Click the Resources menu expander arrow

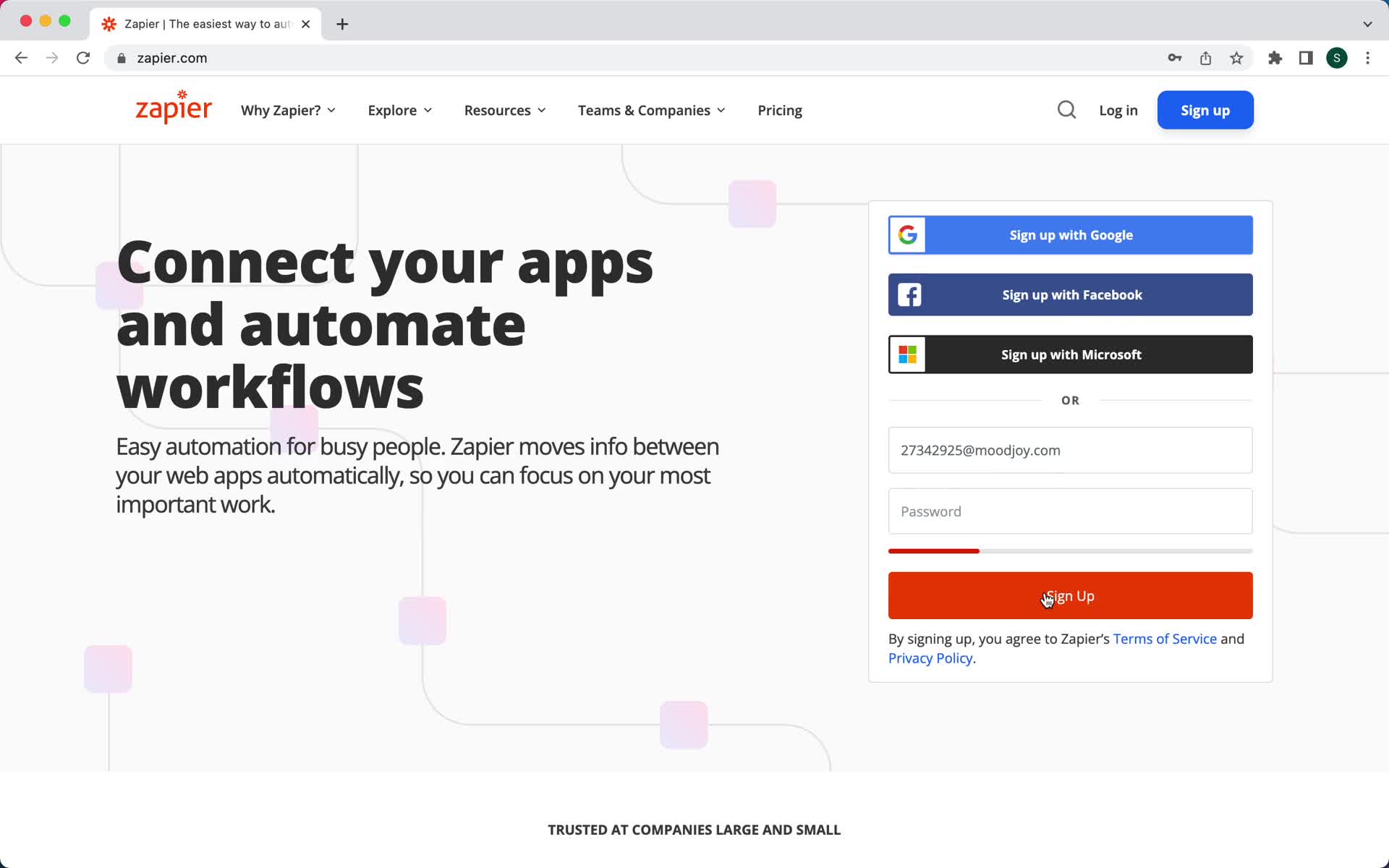[x=544, y=110]
